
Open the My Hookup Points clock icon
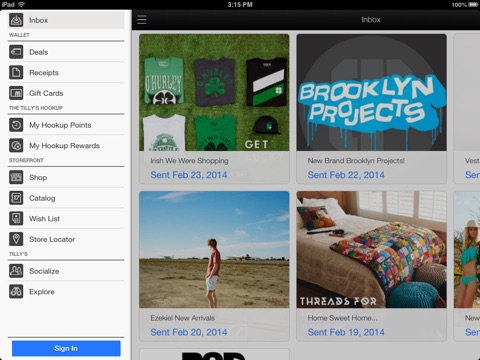click(16, 125)
